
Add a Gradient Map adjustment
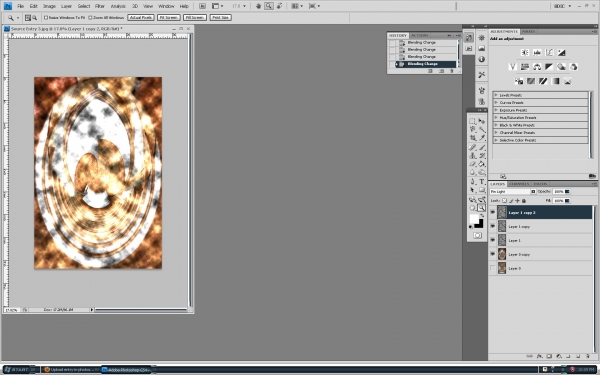click(x=555, y=81)
